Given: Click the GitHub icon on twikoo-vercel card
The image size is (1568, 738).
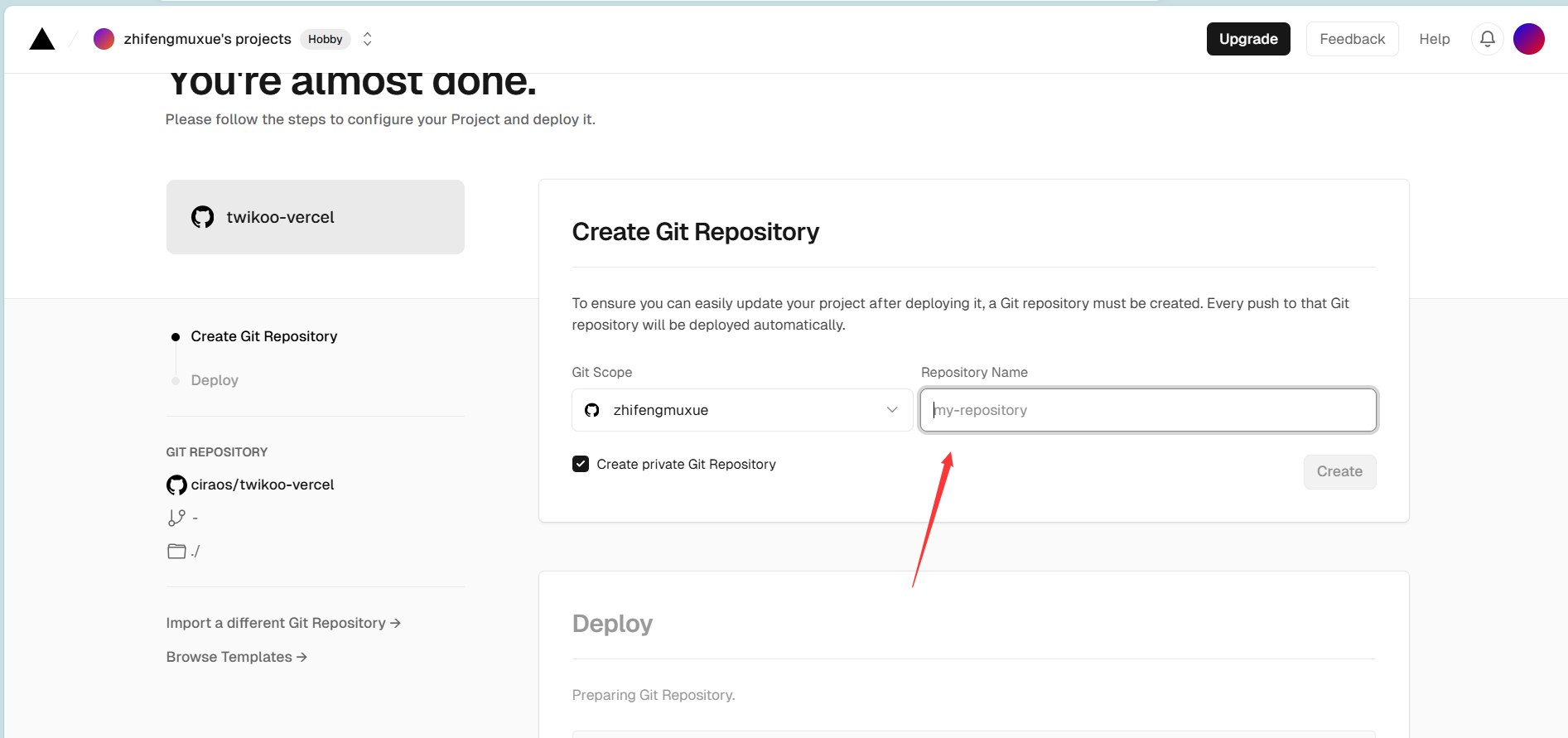Looking at the screenshot, I should point(203,217).
